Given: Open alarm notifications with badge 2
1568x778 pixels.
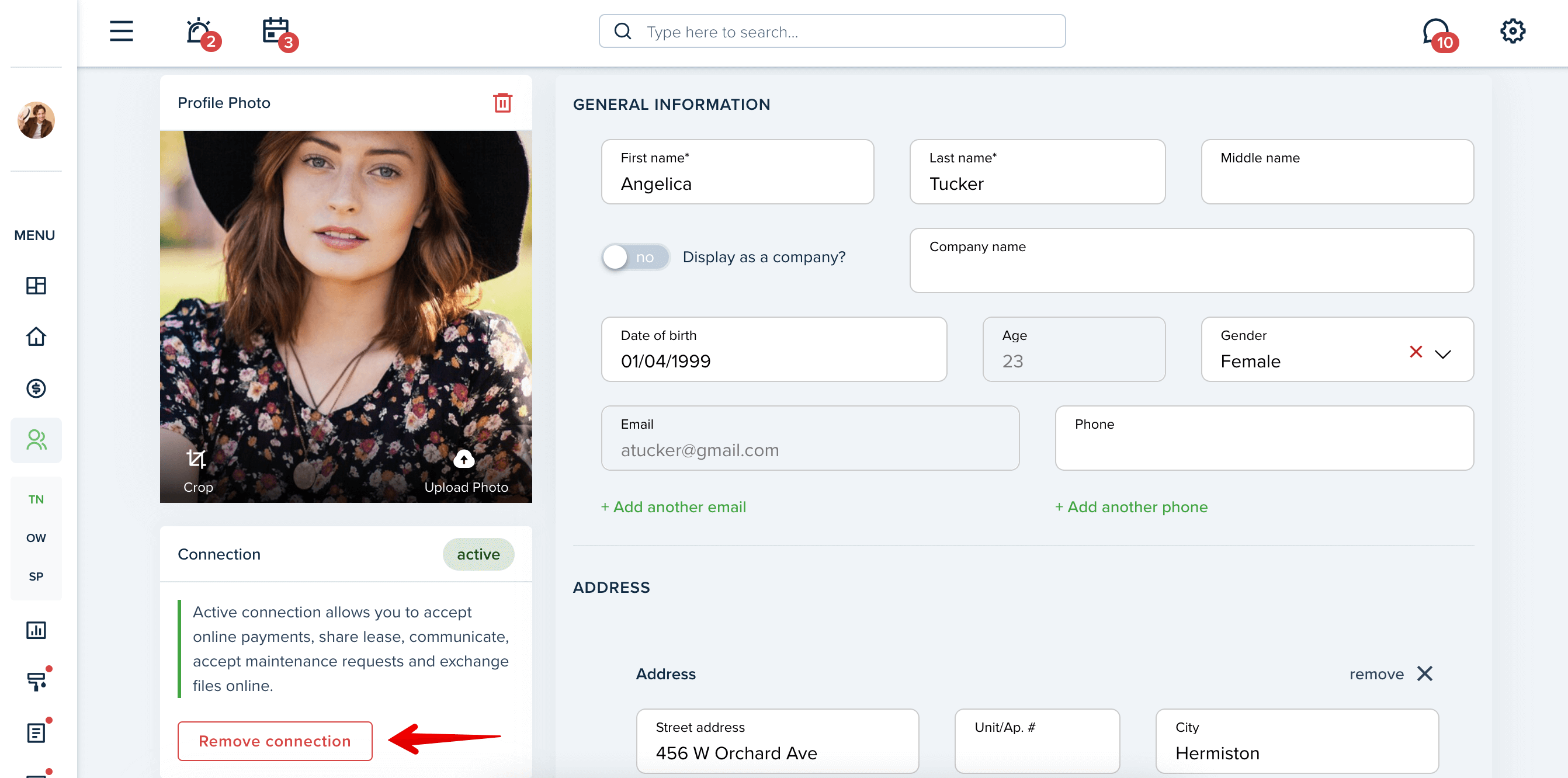Looking at the screenshot, I should (x=202, y=33).
